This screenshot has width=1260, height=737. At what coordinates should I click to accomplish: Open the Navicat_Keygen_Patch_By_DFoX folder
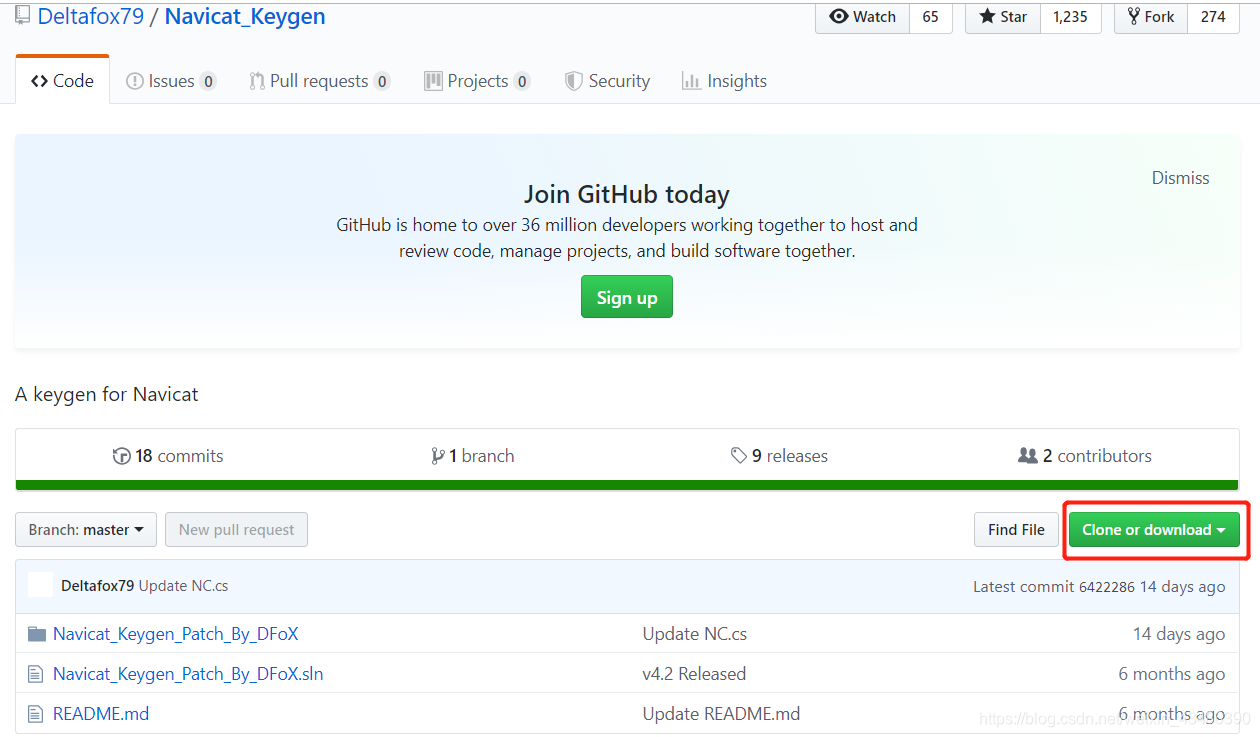(x=176, y=634)
